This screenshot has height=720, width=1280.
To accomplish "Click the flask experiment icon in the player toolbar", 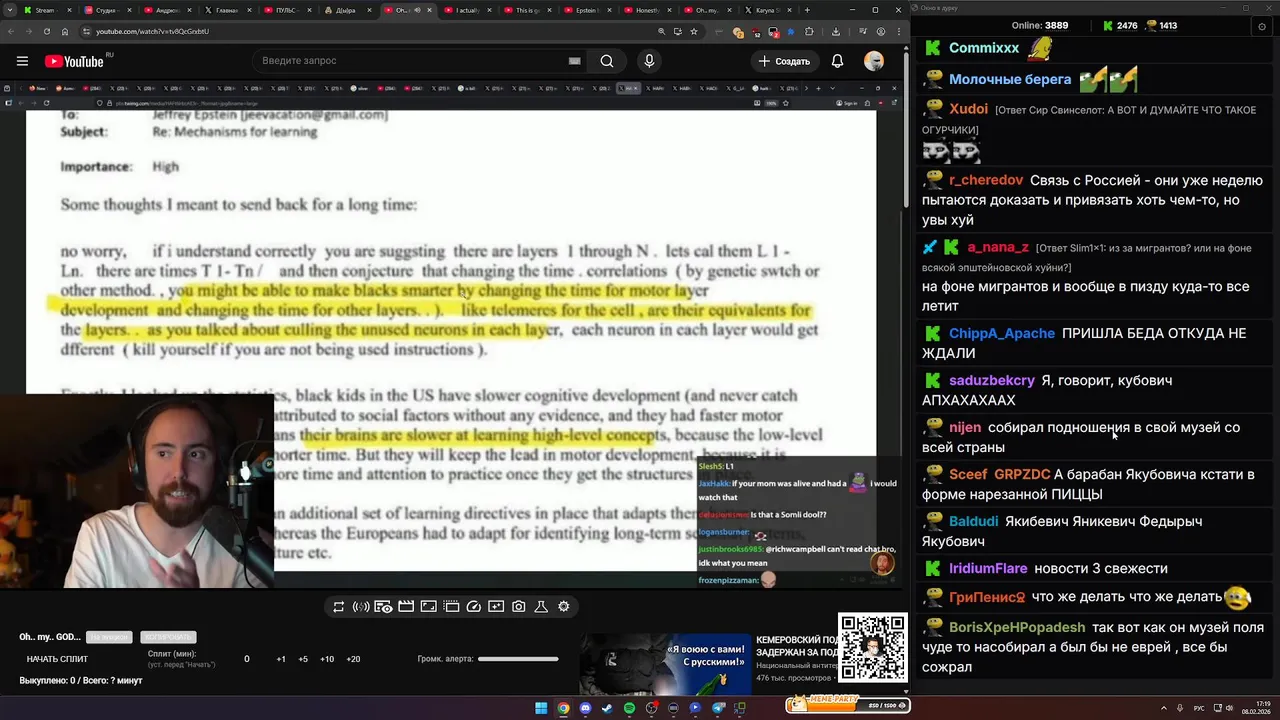I will 541,606.
